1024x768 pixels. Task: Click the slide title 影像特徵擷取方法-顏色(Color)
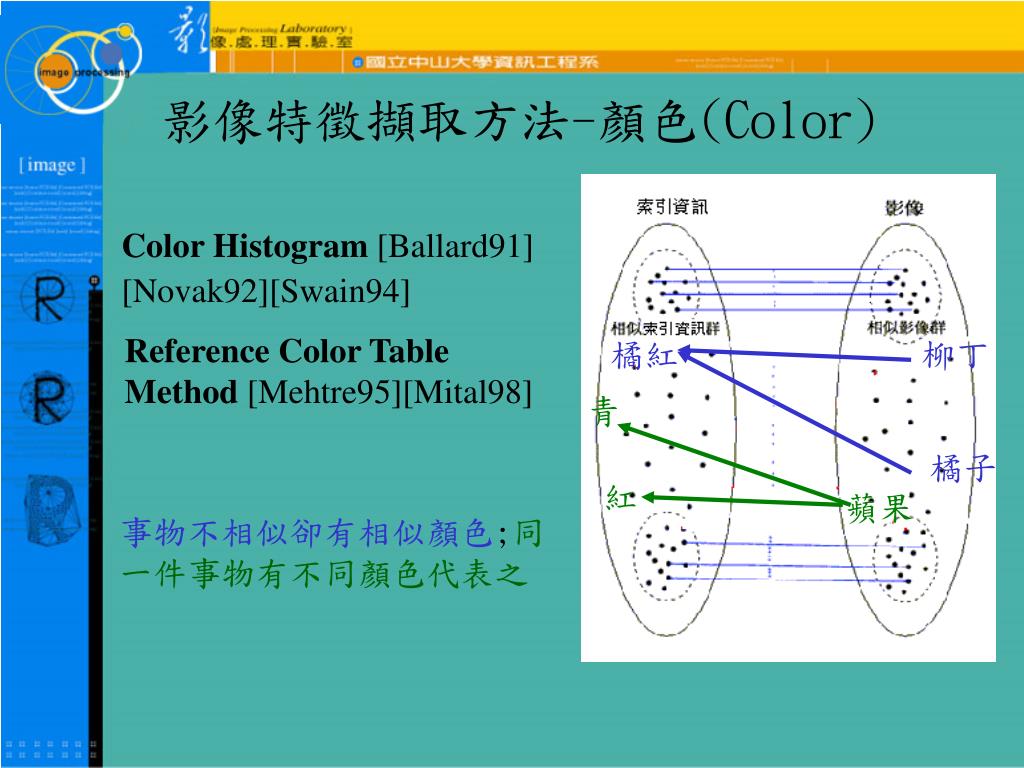pos(520,121)
